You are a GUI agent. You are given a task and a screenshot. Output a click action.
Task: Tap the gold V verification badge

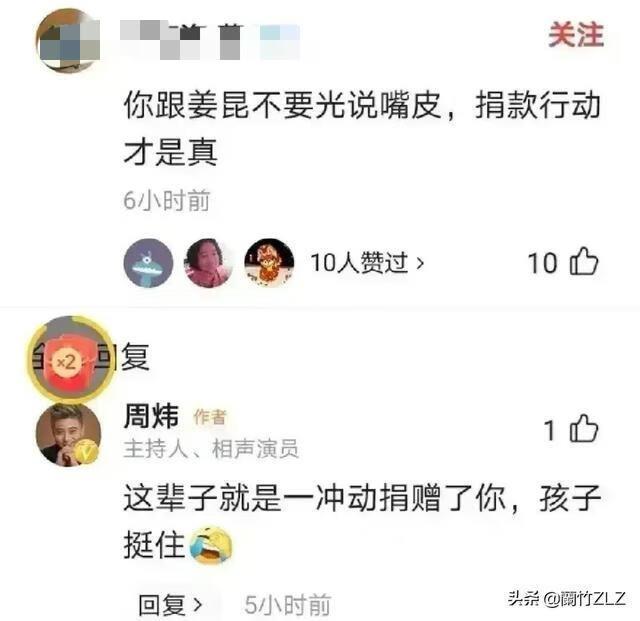[86, 452]
